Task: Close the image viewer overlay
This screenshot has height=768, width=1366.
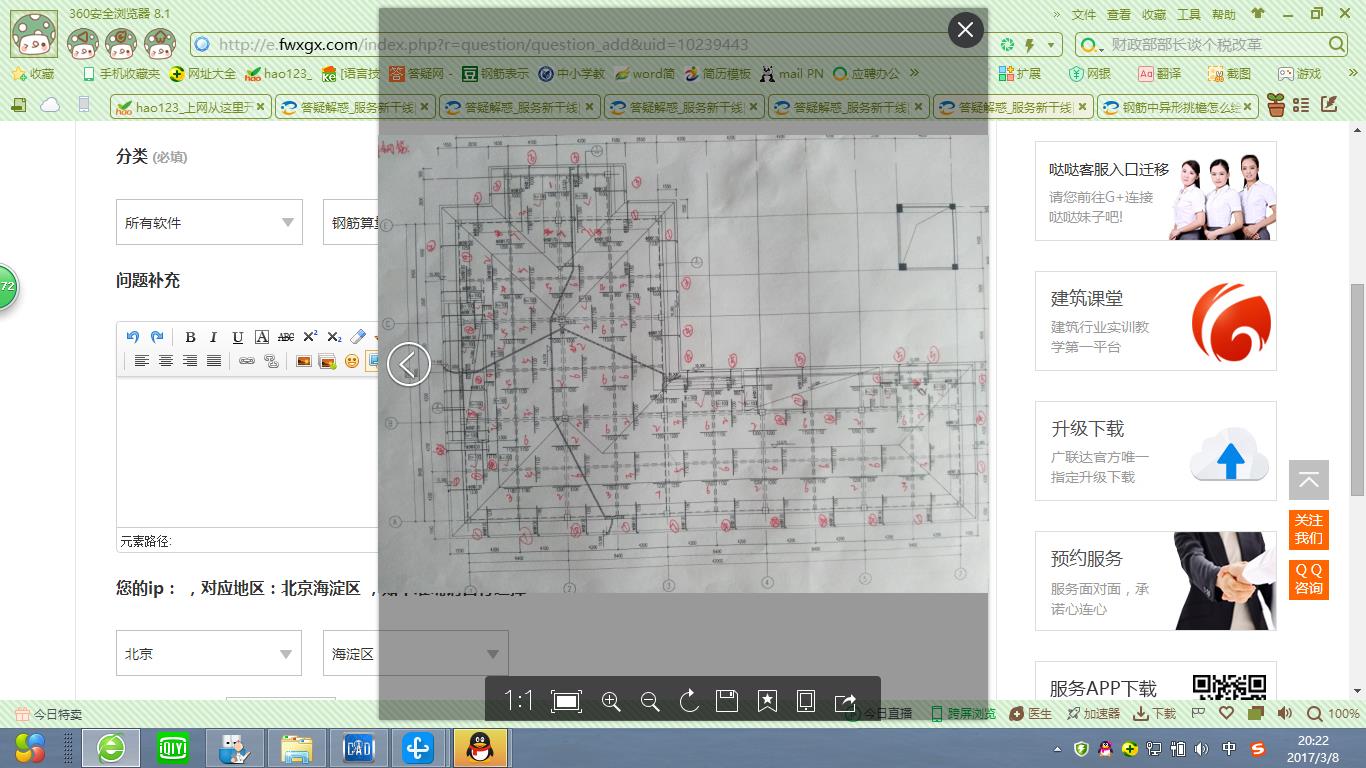Action: point(965,30)
